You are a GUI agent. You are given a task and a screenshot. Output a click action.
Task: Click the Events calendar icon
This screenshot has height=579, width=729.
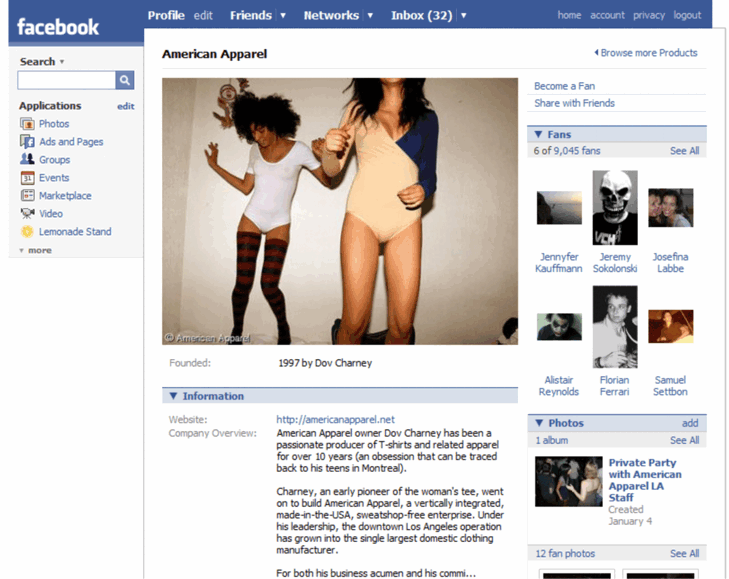[27, 178]
